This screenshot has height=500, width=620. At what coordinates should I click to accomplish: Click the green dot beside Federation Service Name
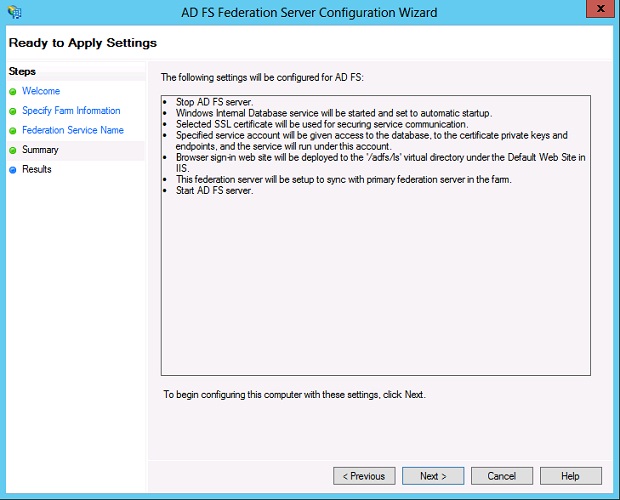point(13,131)
